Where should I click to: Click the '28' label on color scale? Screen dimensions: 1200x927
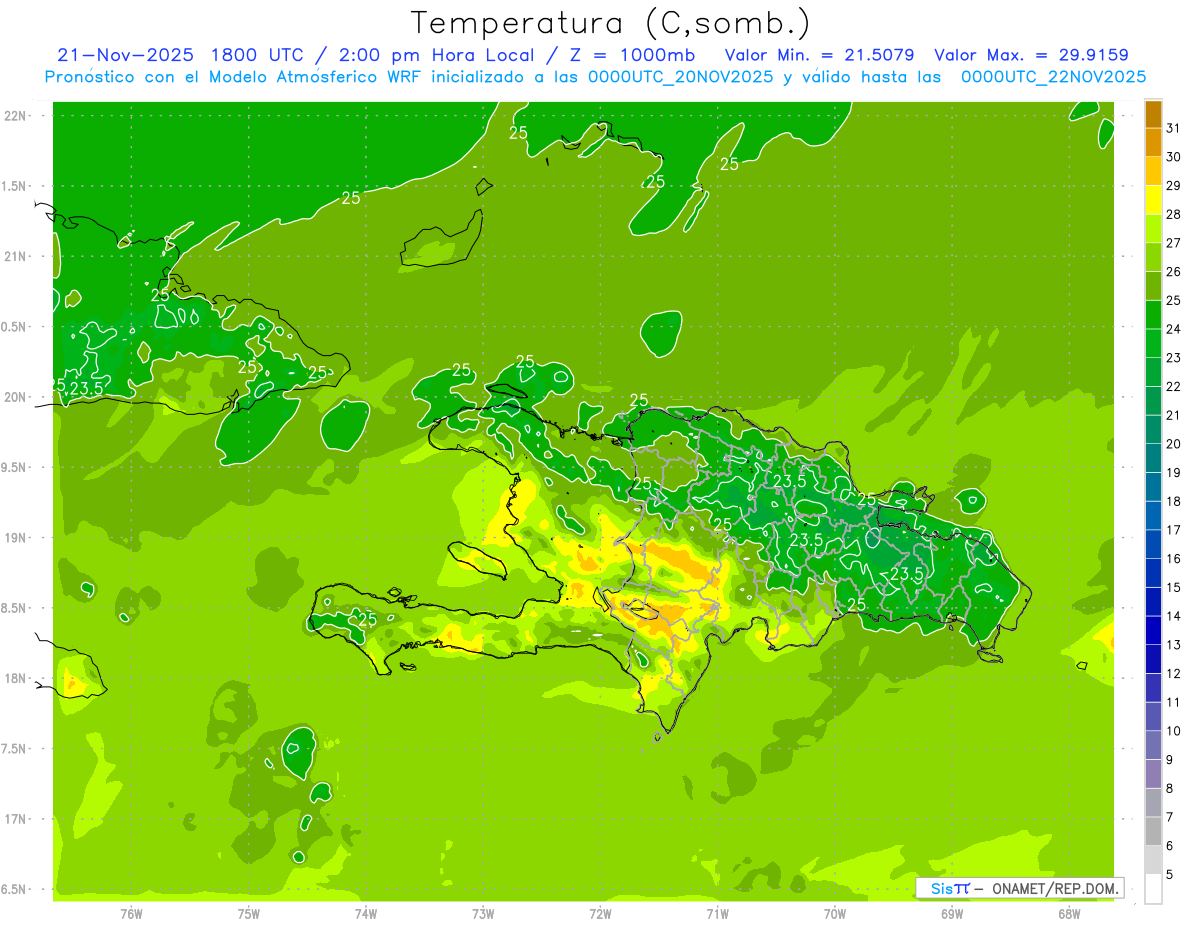[1174, 214]
